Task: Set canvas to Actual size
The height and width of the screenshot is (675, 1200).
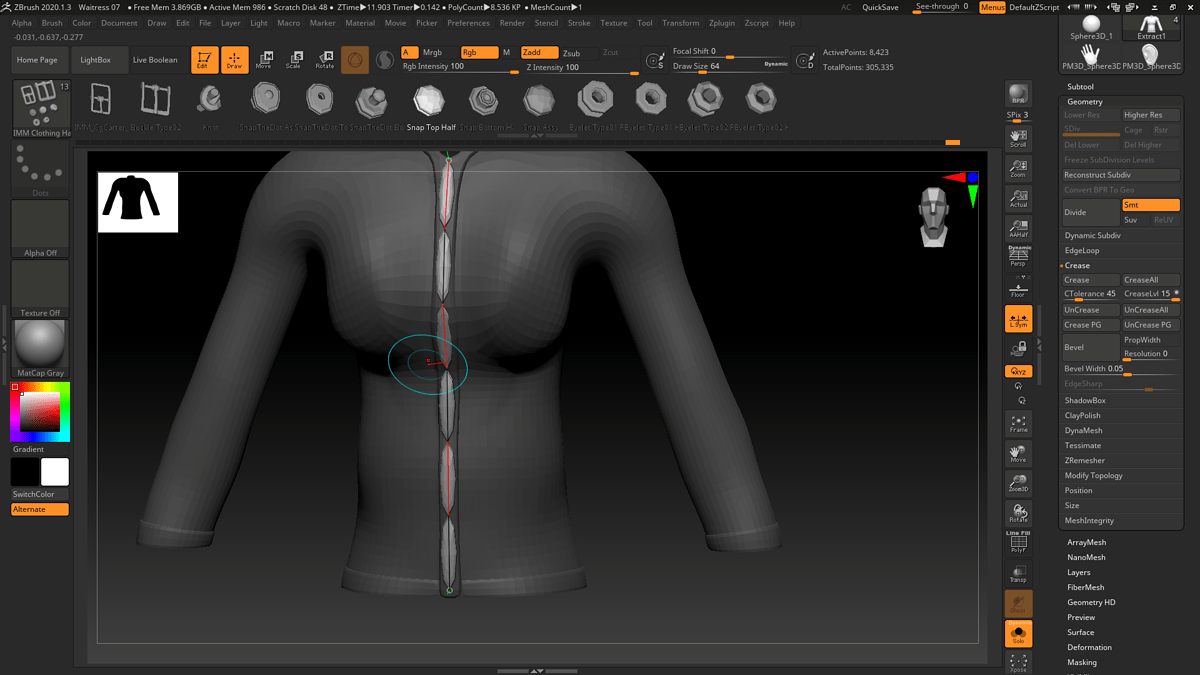Action: [1018, 198]
